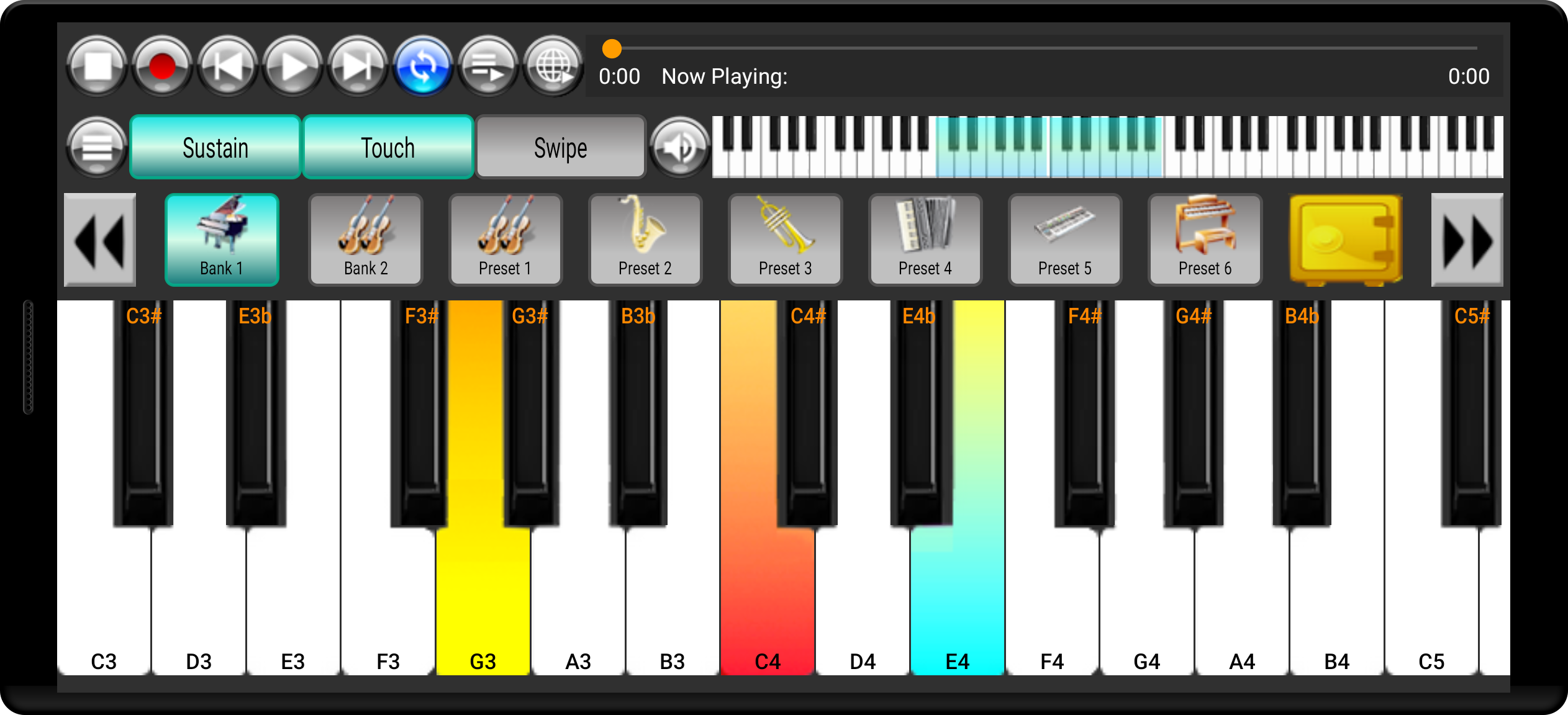Image resolution: width=1568 pixels, height=715 pixels.
Task: Toggle the Touch mode
Action: pyautogui.click(x=388, y=147)
